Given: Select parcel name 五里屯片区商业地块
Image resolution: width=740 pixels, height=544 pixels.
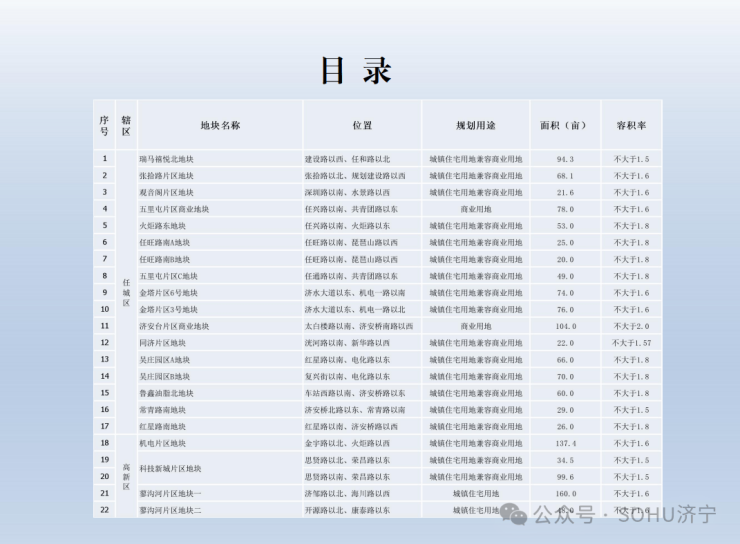Looking at the screenshot, I should (x=174, y=209).
